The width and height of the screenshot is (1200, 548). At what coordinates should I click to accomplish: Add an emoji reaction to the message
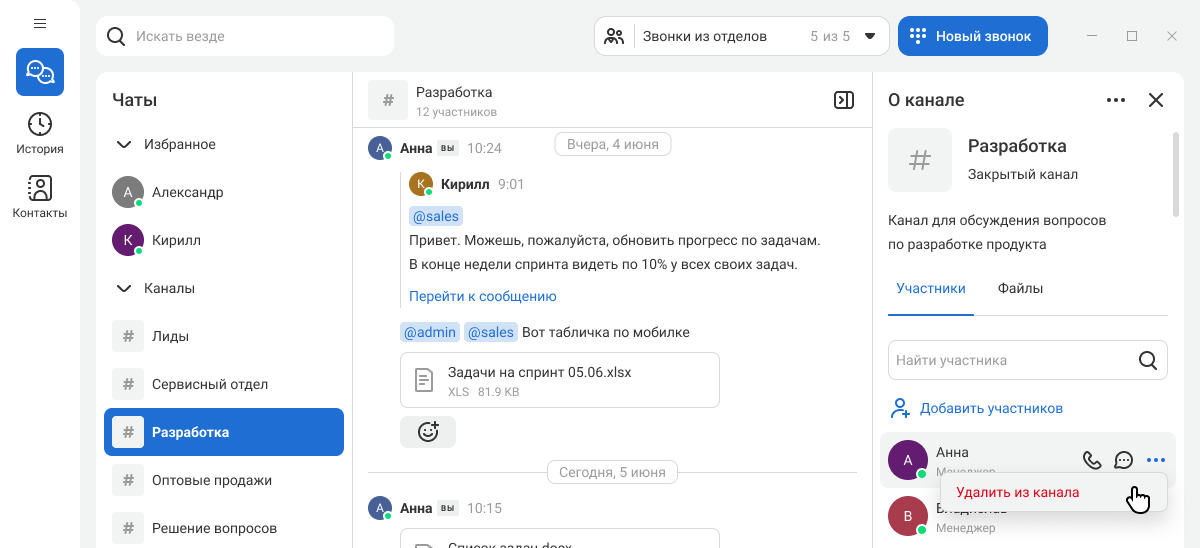[x=428, y=432]
